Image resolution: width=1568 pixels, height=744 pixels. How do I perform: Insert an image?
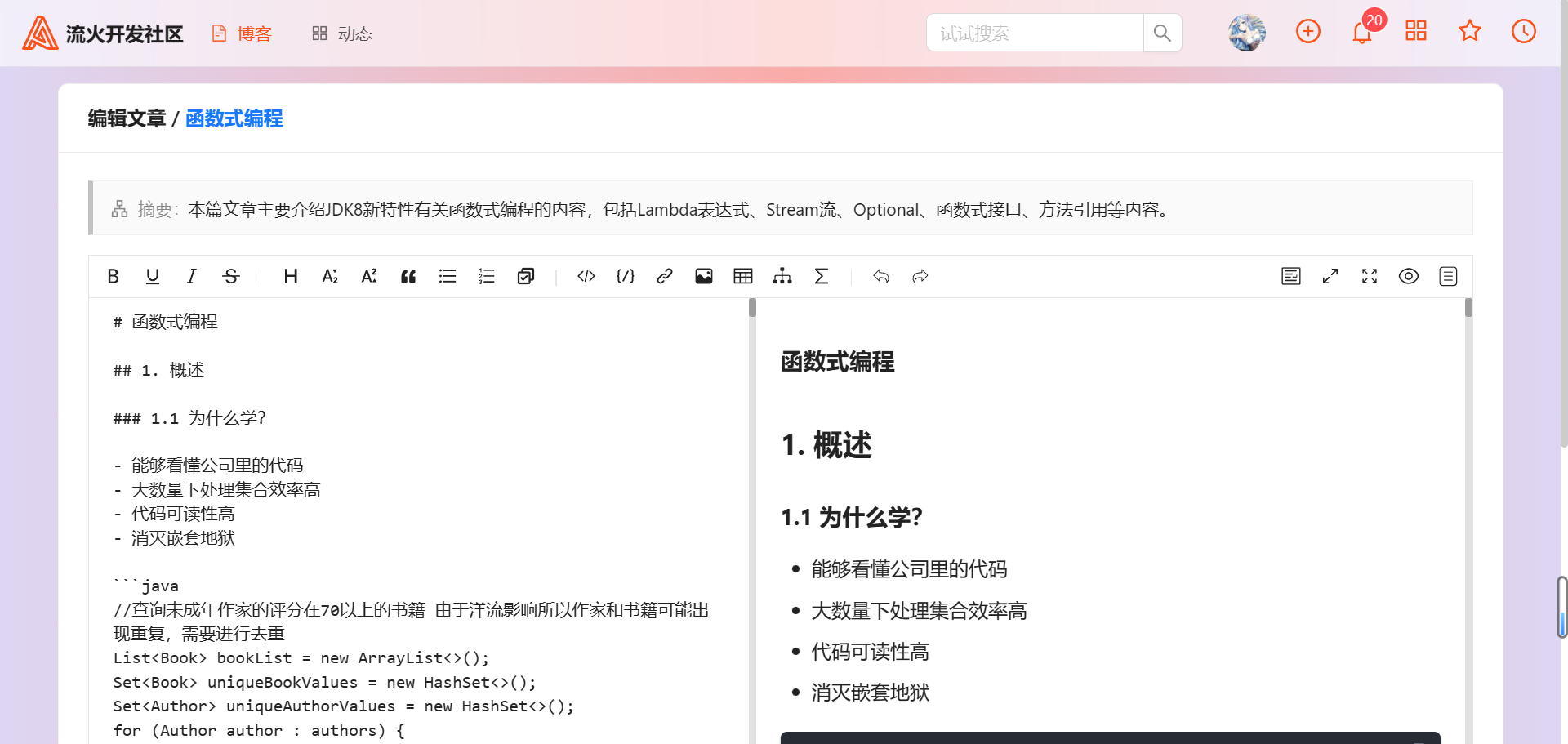pyautogui.click(x=704, y=276)
